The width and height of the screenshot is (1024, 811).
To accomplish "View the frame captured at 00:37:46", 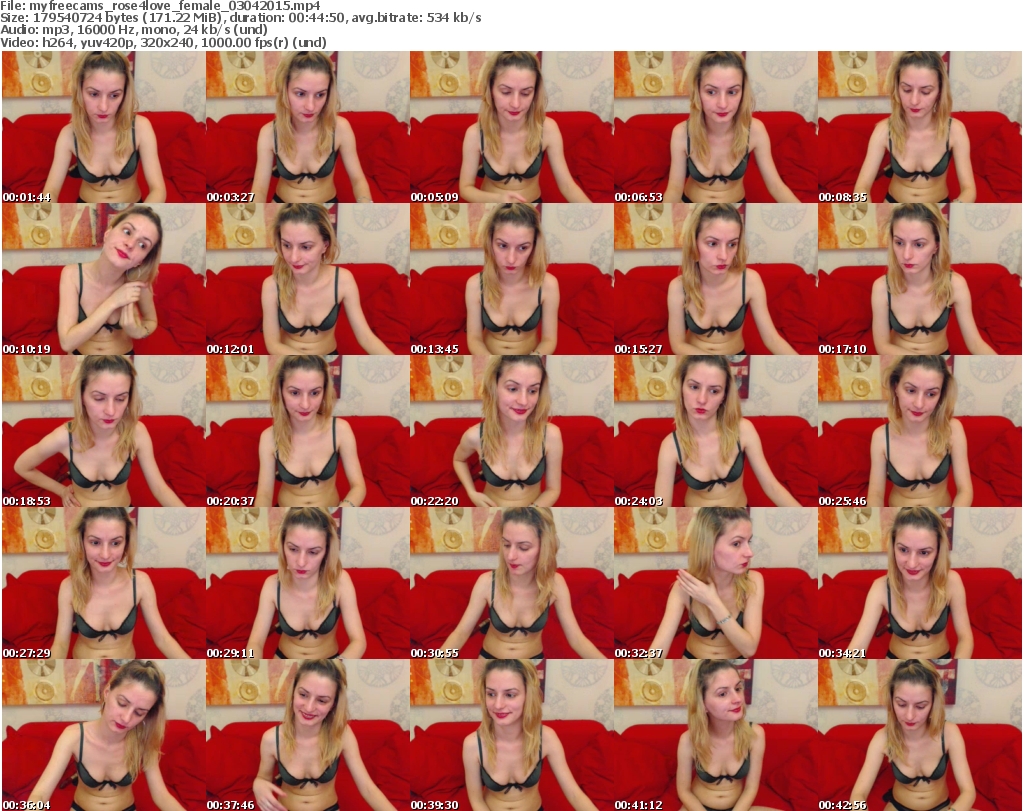I will coord(308,735).
